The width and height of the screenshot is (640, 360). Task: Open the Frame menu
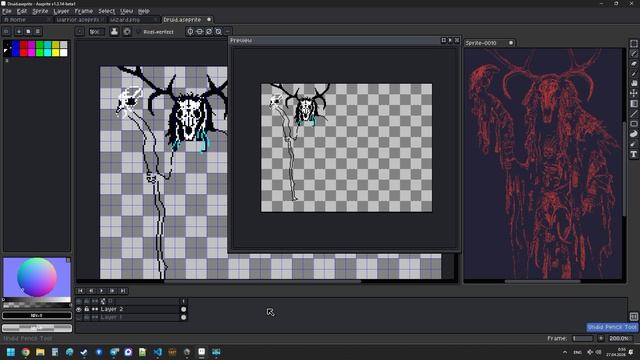pos(84,11)
